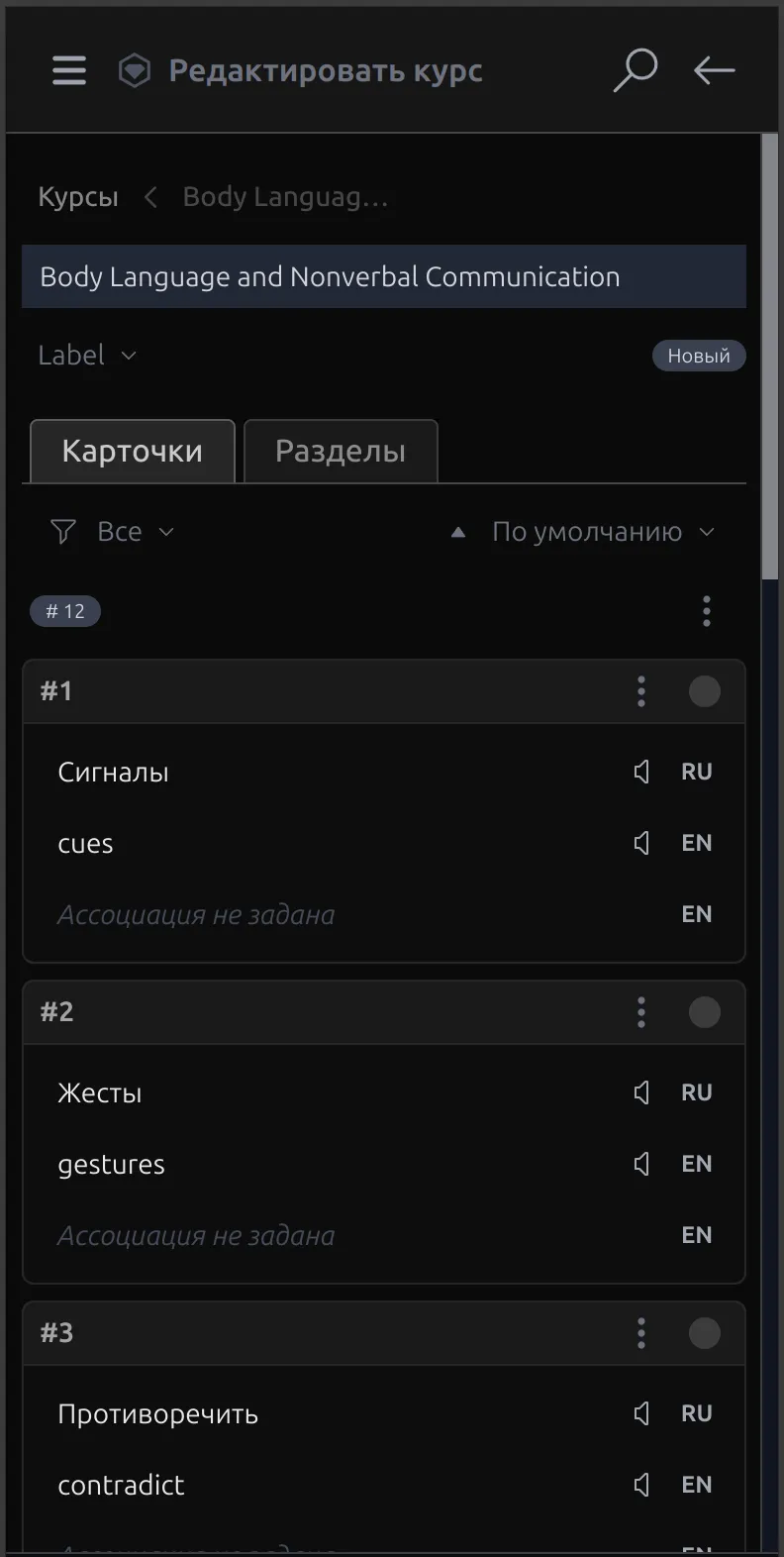Select card #1 with its round toggle
784x1557 pixels.
[x=704, y=691]
